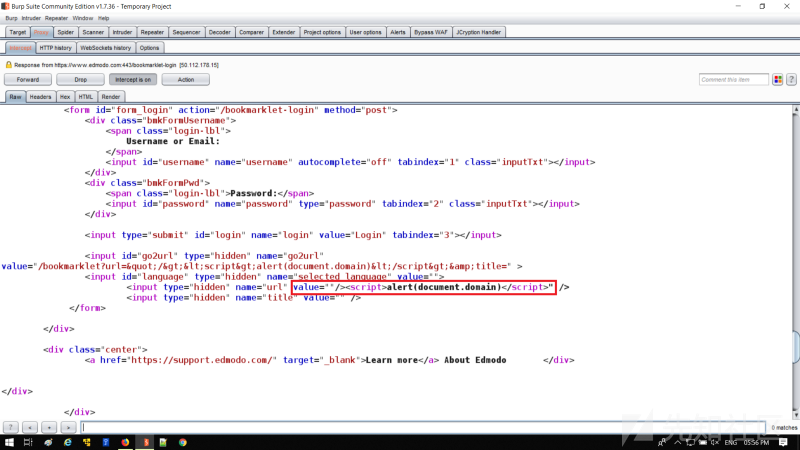Open the Bypass WAF tab
This screenshot has height=450, width=800.
coord(431,32)
